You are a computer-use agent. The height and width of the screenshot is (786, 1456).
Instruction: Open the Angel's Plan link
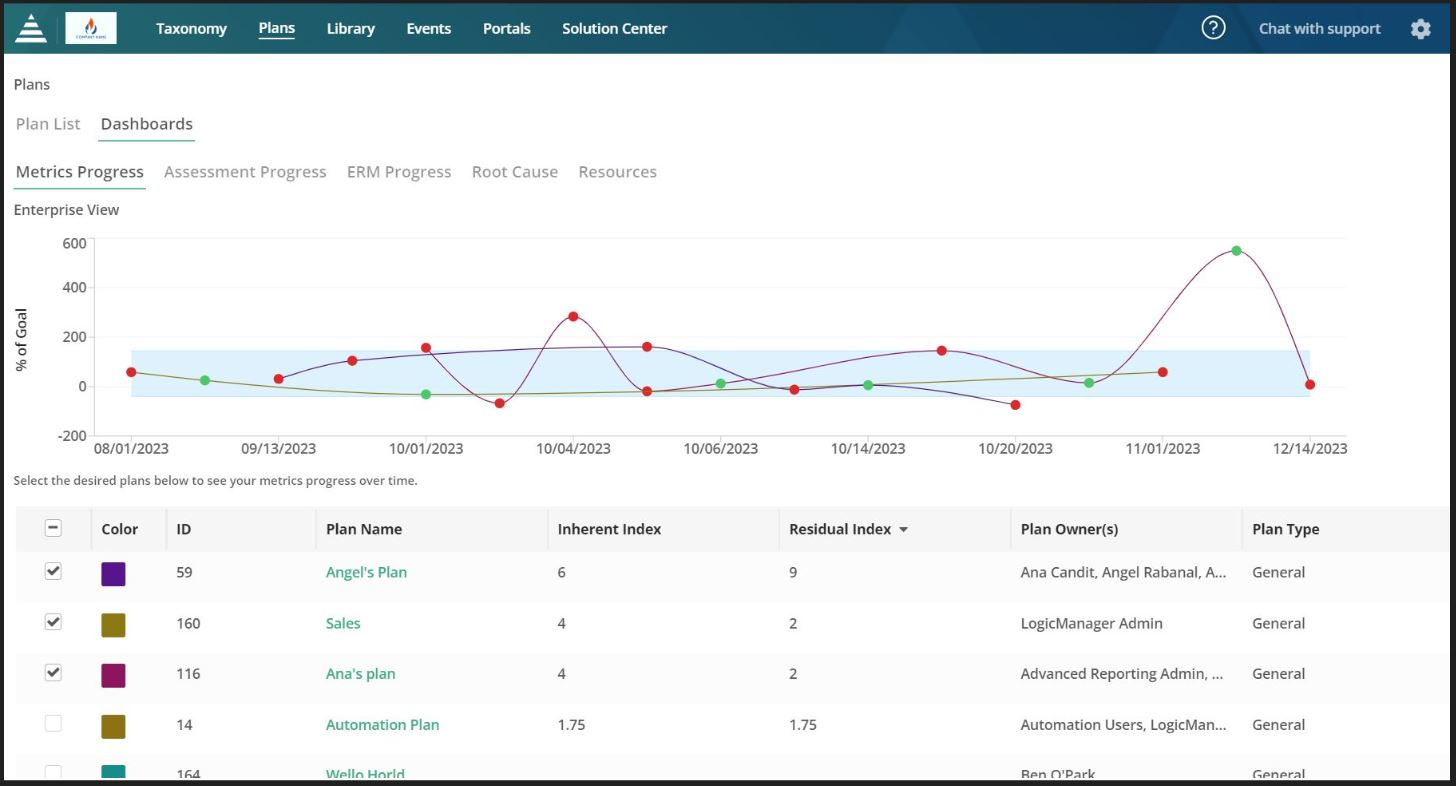tap(366, 572)
